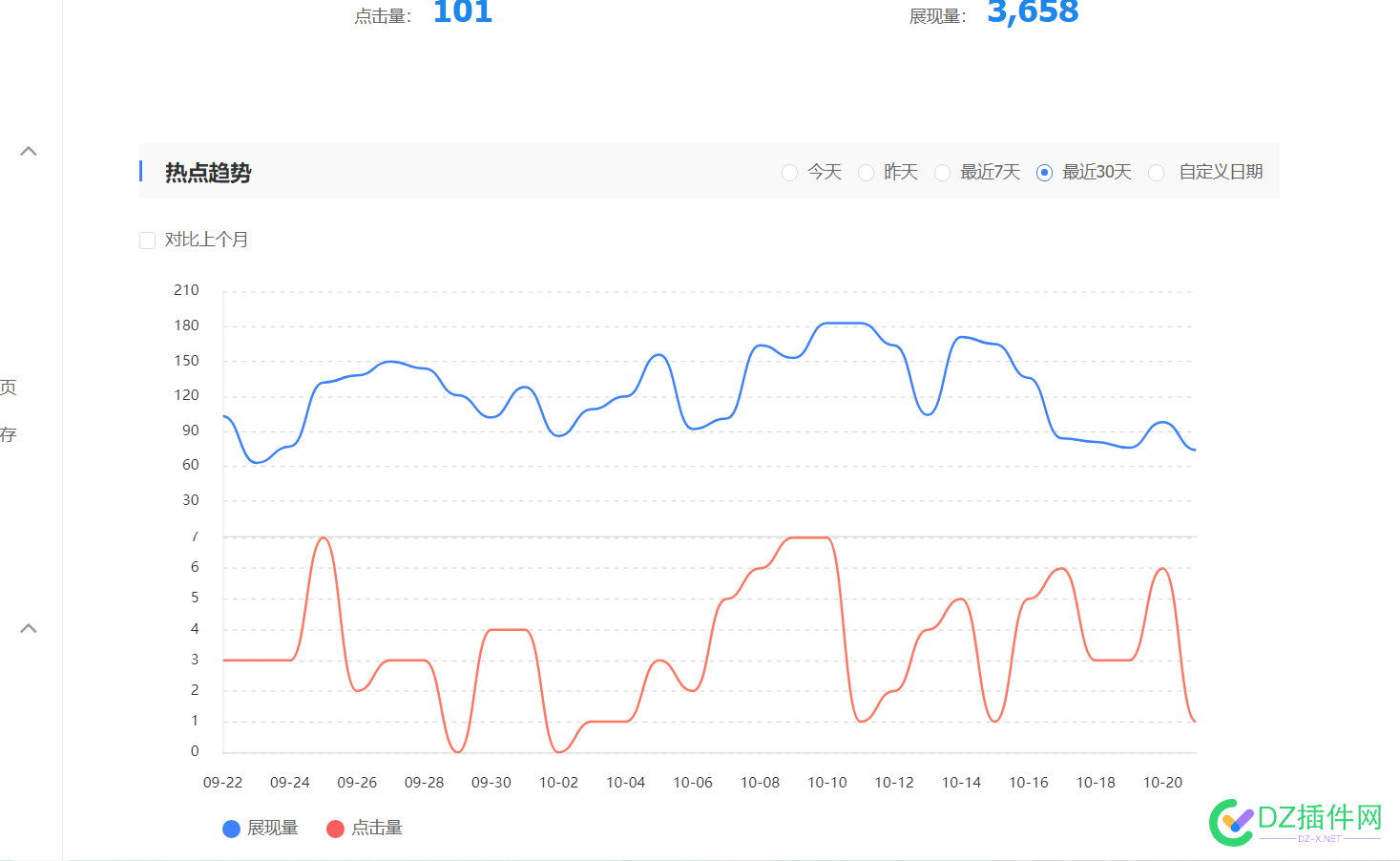Collapse the lower sidebar chevron
Viewport: 1400px width, 861px height.
point(29,628)
